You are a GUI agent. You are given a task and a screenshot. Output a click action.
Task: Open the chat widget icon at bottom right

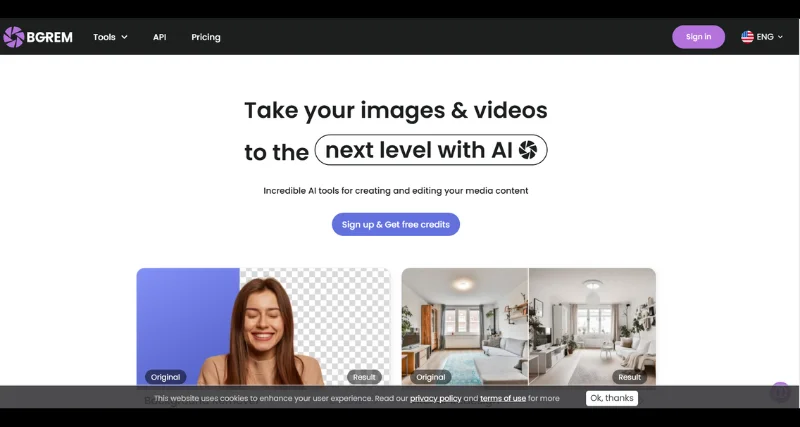tap(780, 392)
